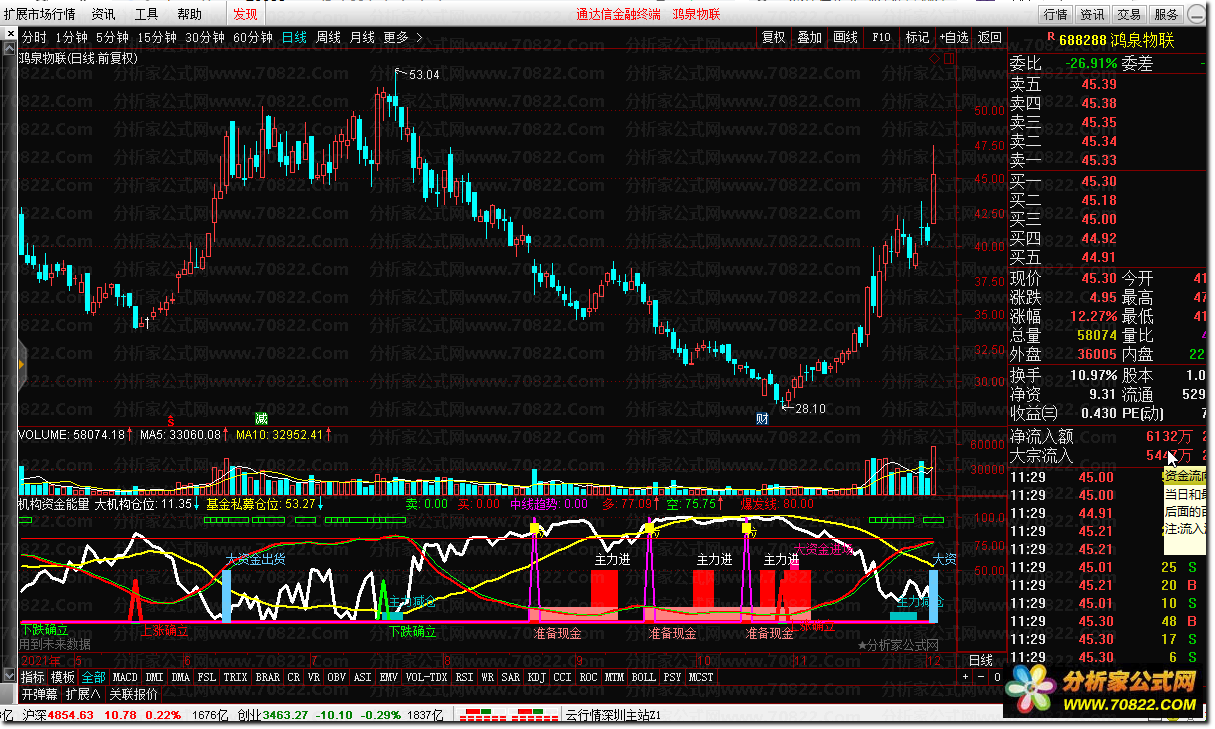Viewport: 1215px width, 729px height.
Task: Click the 减 marker below the chart
Action: click(262, 417)
